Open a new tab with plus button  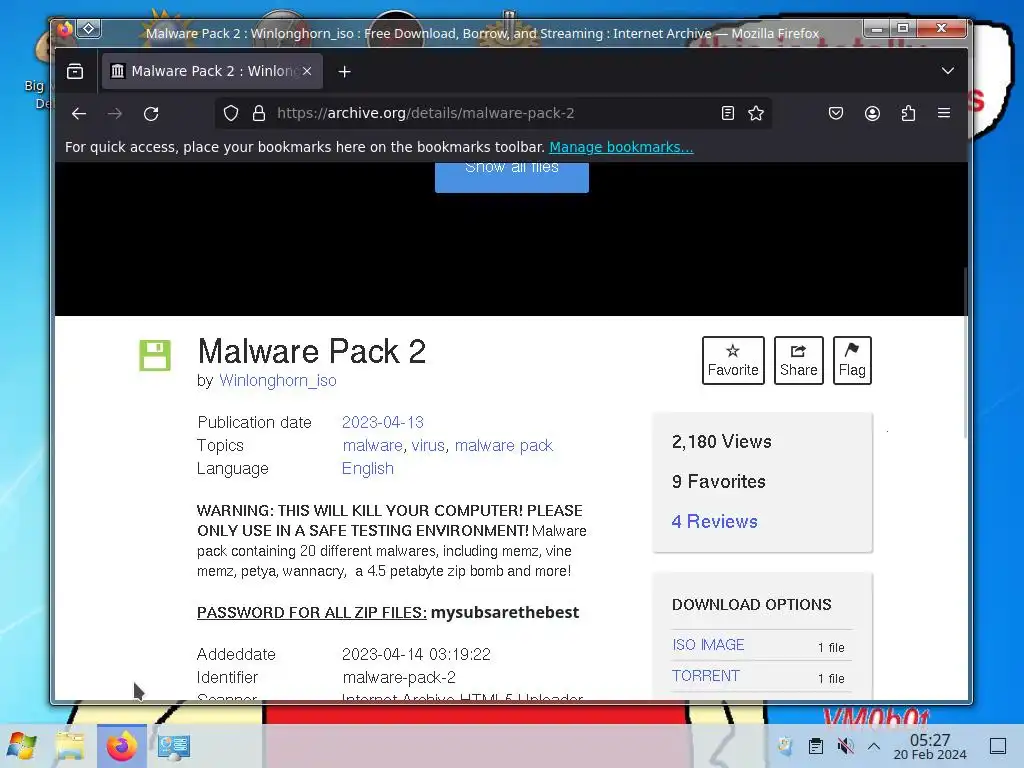pyautogui.click(x=344, y=72)
